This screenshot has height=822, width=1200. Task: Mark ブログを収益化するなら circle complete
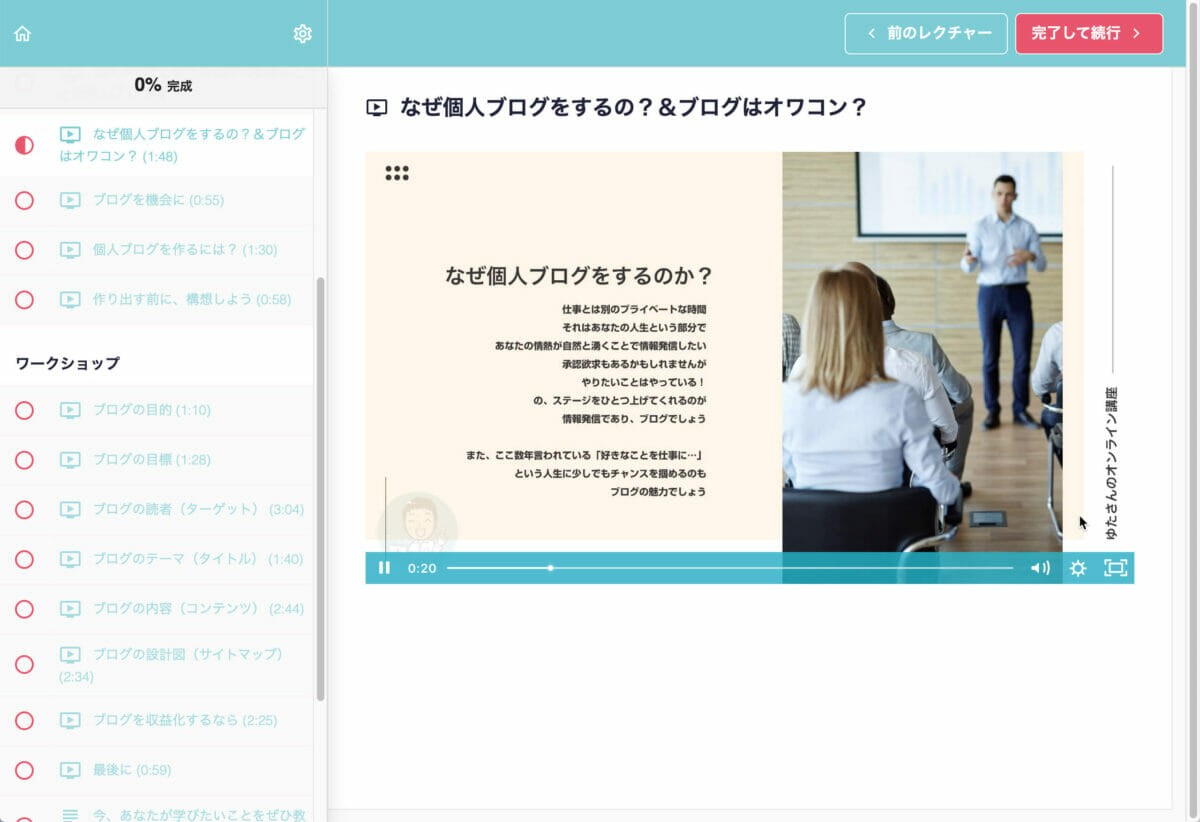pos(24,720)
